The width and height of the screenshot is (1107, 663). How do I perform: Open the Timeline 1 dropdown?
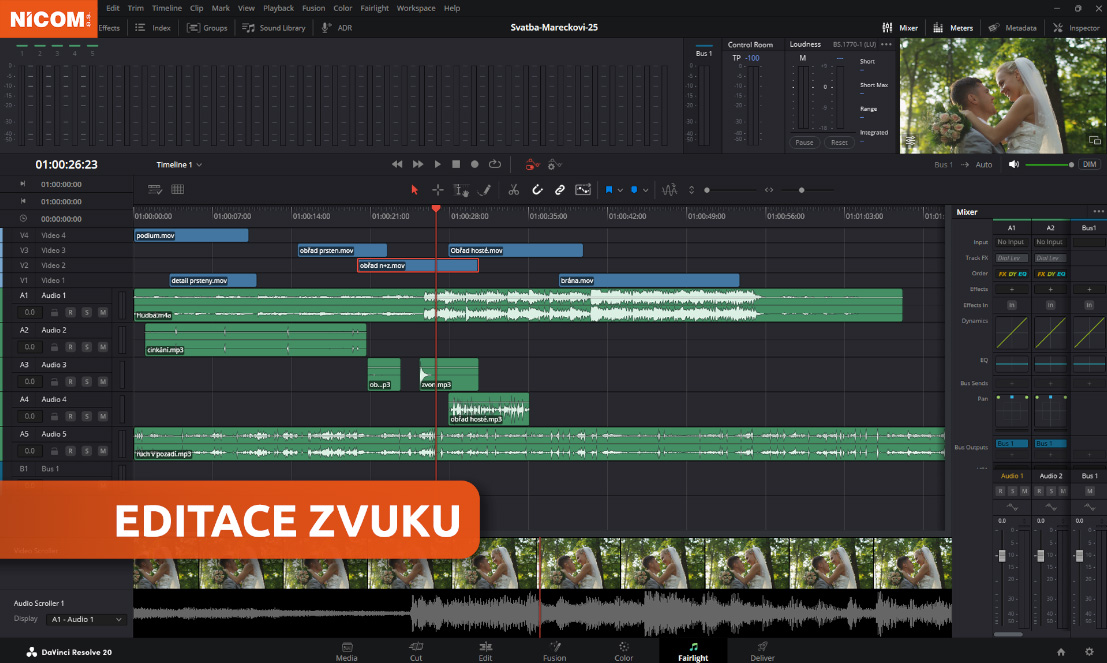pyautogui.click(x=179, y=165)
